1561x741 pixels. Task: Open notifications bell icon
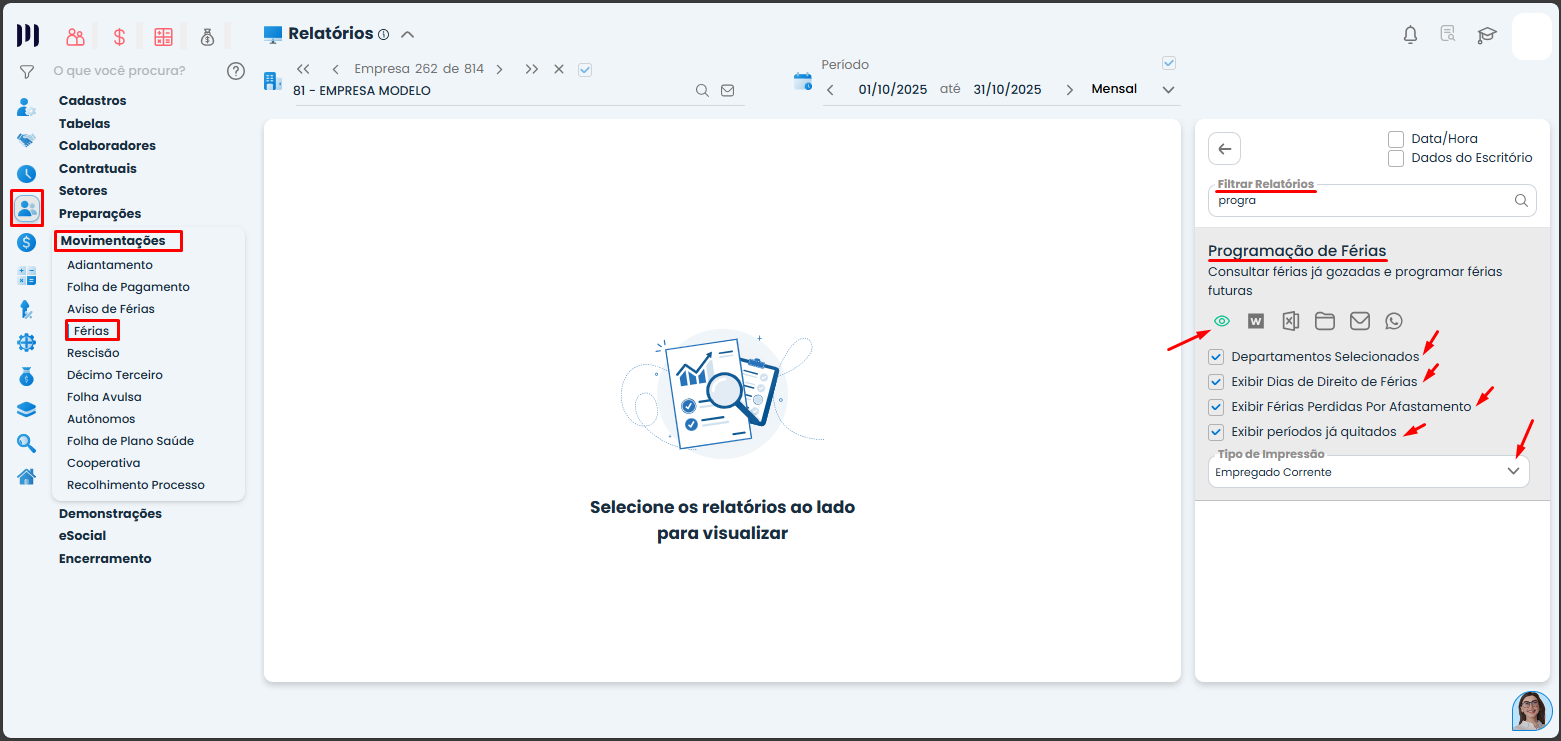click(1410, 35)
